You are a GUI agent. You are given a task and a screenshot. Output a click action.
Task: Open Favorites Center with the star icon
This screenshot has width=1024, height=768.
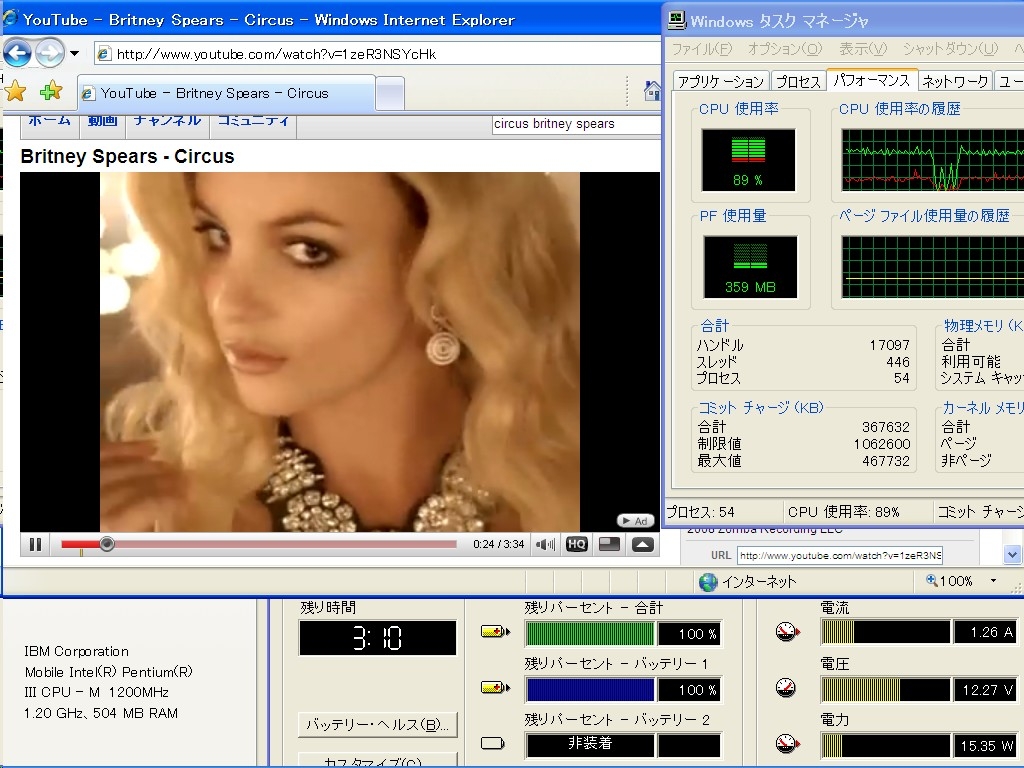click(16, 92)
